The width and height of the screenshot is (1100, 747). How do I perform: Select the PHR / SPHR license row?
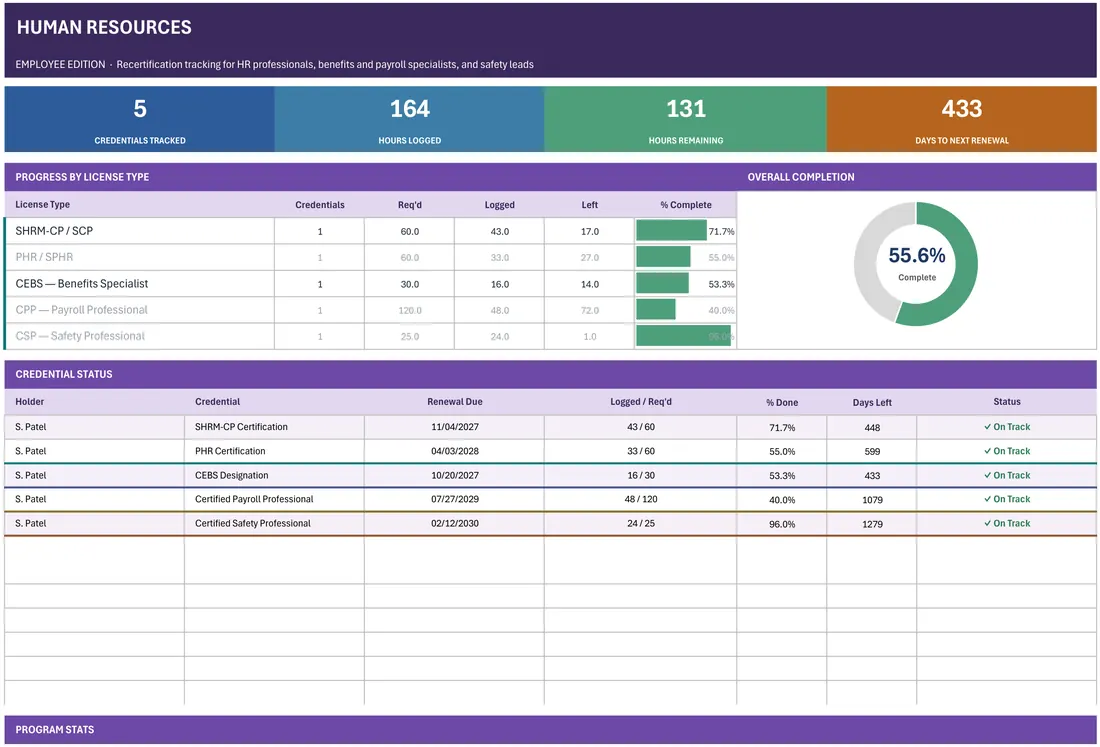click(x=370, y=257)
